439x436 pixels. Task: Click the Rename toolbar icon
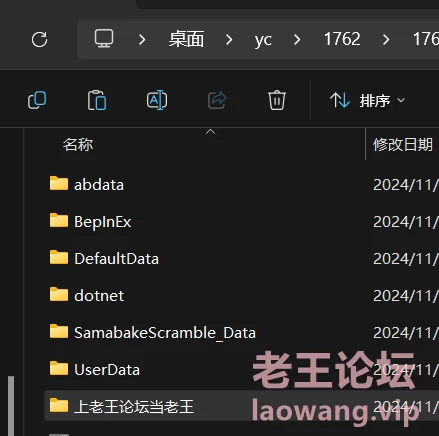point(157,100)
